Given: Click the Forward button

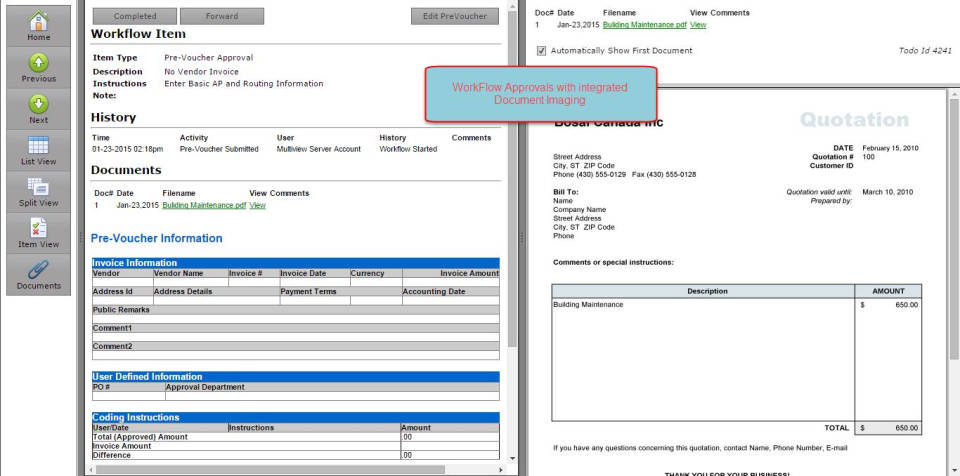Looking at the screenshot, I should [x=221, y=17].
